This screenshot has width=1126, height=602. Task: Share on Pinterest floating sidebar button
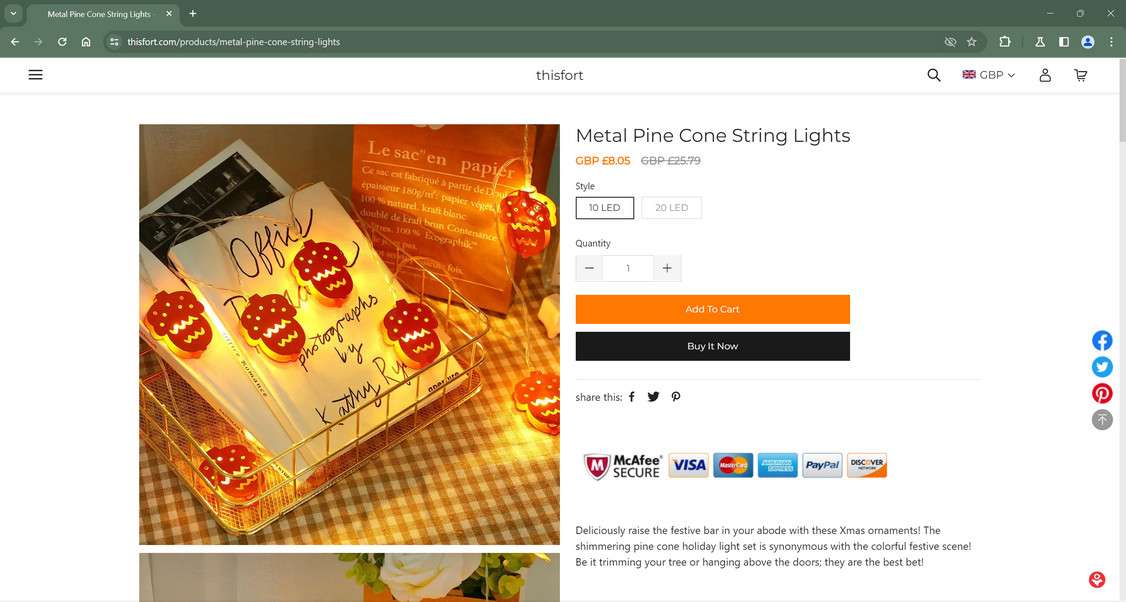(x=1102, y=393)
